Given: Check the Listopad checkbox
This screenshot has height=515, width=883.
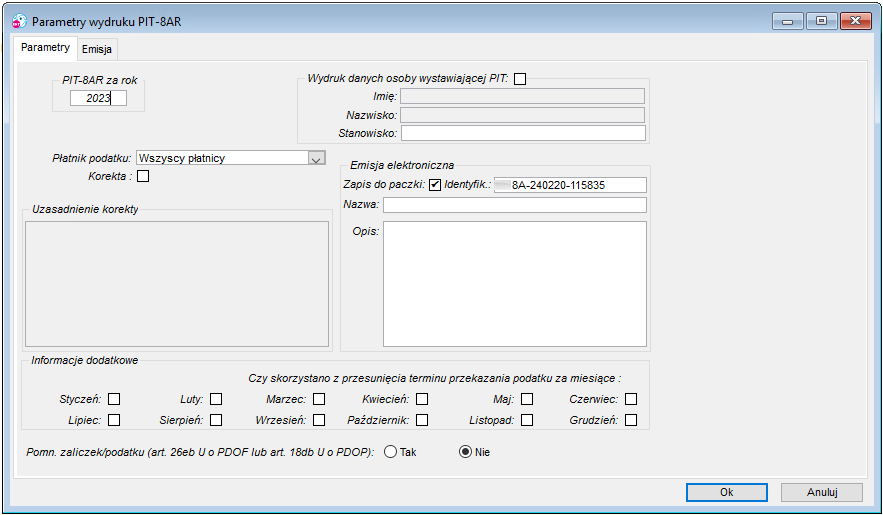Looking at the screenshot, I should coord(527,420).
